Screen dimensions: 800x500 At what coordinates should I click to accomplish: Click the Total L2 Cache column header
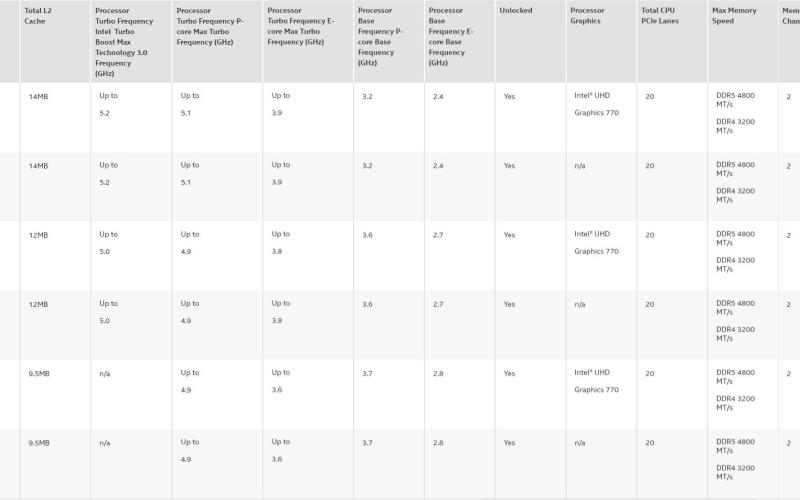pyautogui.click(x=38, y=16)
